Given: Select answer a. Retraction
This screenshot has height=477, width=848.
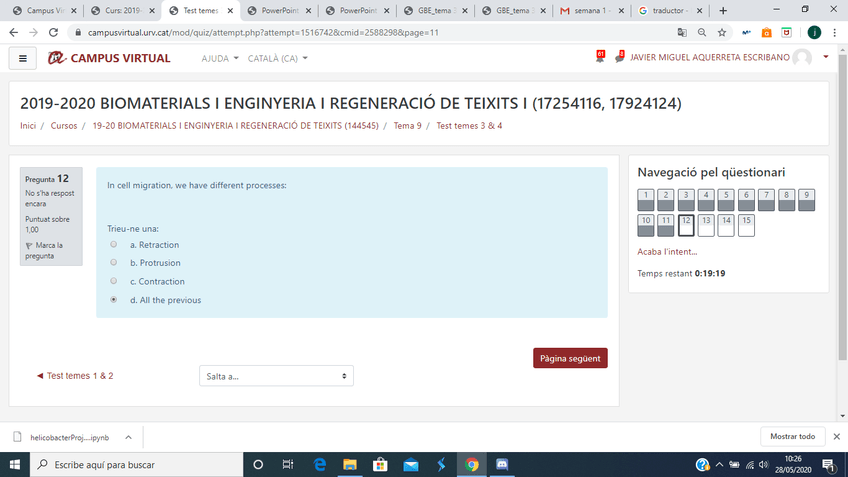Looking at the screenshot, I should tap(114, 245).
